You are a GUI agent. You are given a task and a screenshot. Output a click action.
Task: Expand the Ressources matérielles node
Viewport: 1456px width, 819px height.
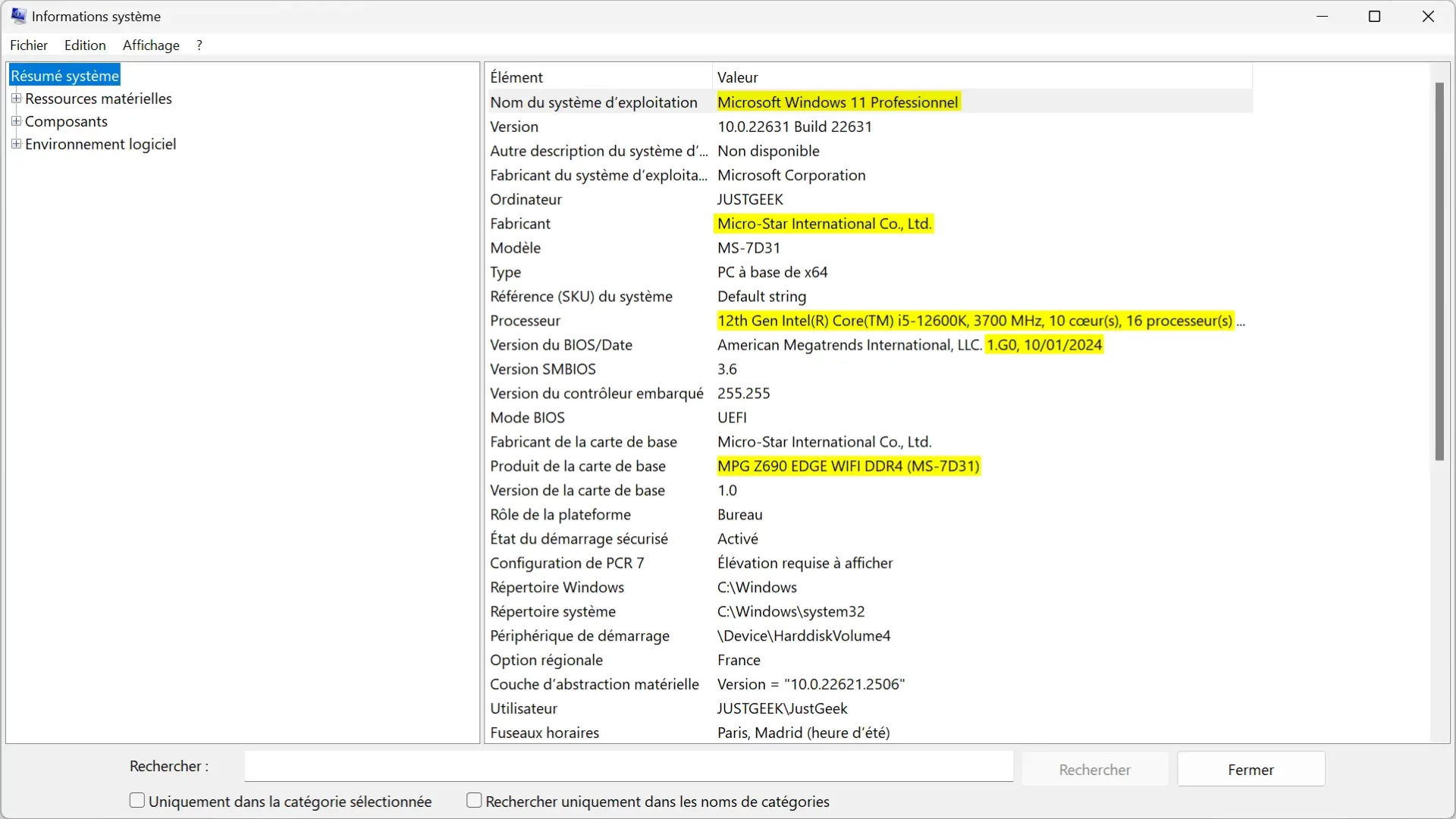[x=16, y=99]
